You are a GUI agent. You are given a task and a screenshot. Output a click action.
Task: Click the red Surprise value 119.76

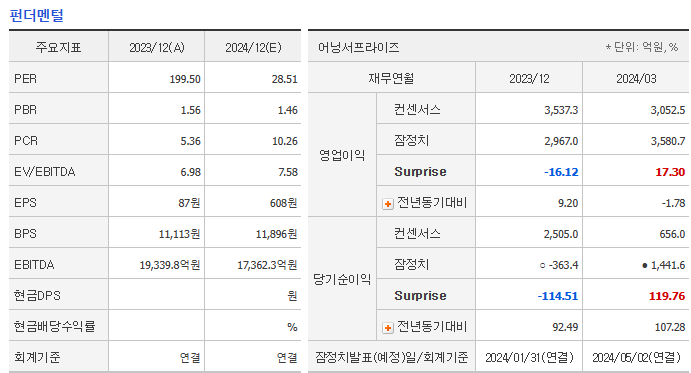tap(667, 296)
